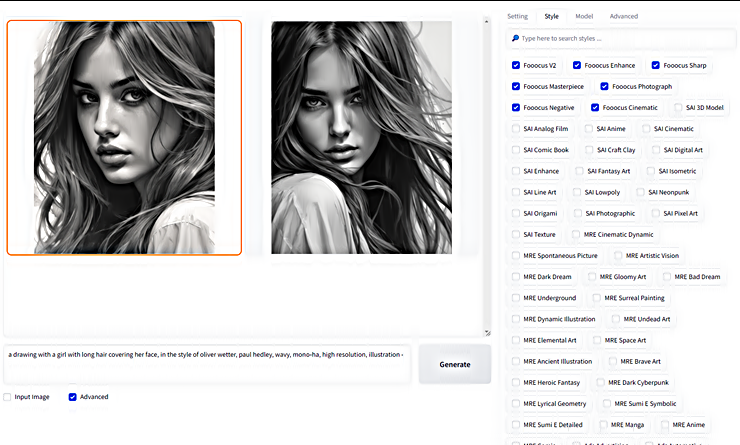Image resolution: width=740 pixels, height=445 pixels.
Task: Switch to the Setting tab
Action: tap(517, 16)
